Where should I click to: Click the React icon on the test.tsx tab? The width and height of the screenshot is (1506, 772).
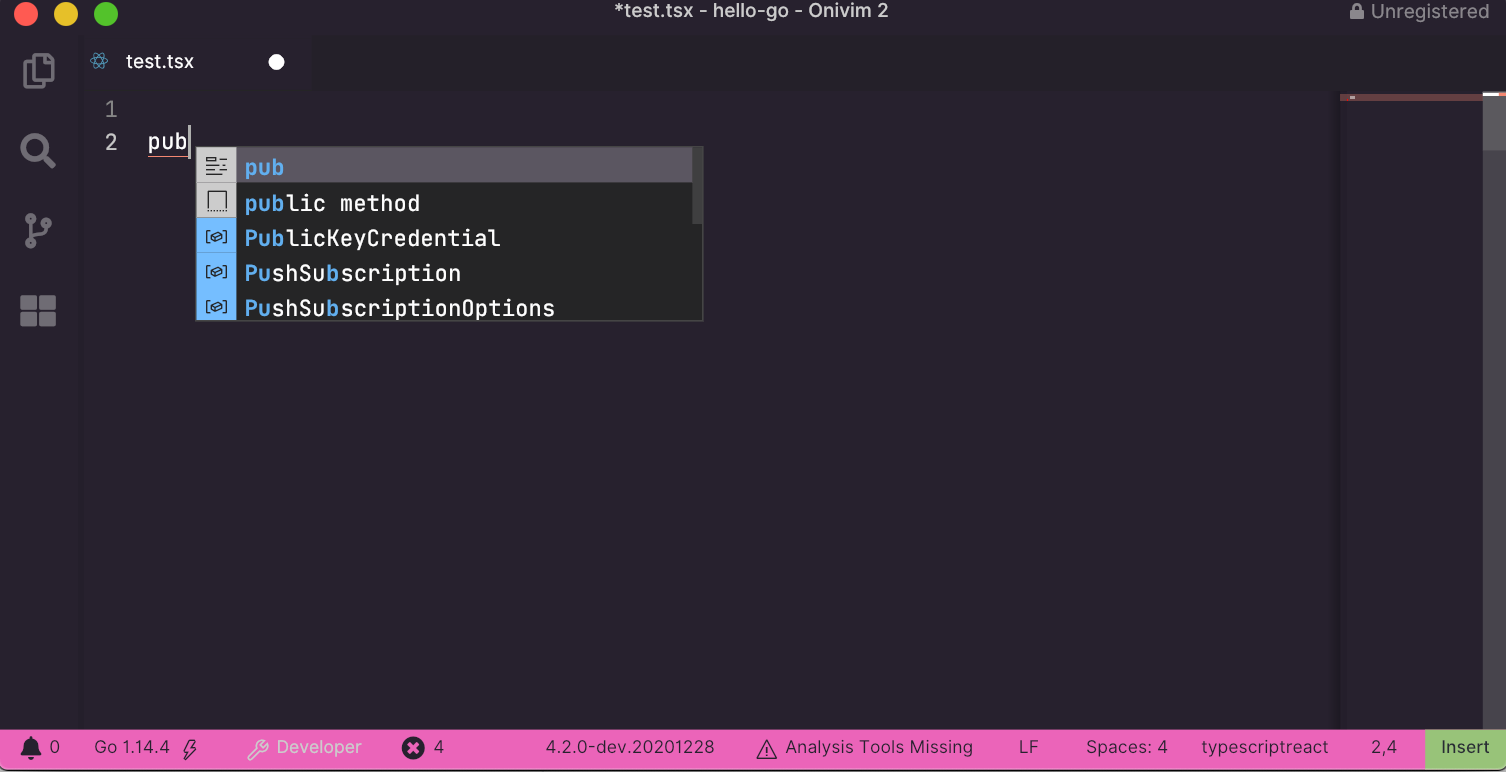click(98, 61)
